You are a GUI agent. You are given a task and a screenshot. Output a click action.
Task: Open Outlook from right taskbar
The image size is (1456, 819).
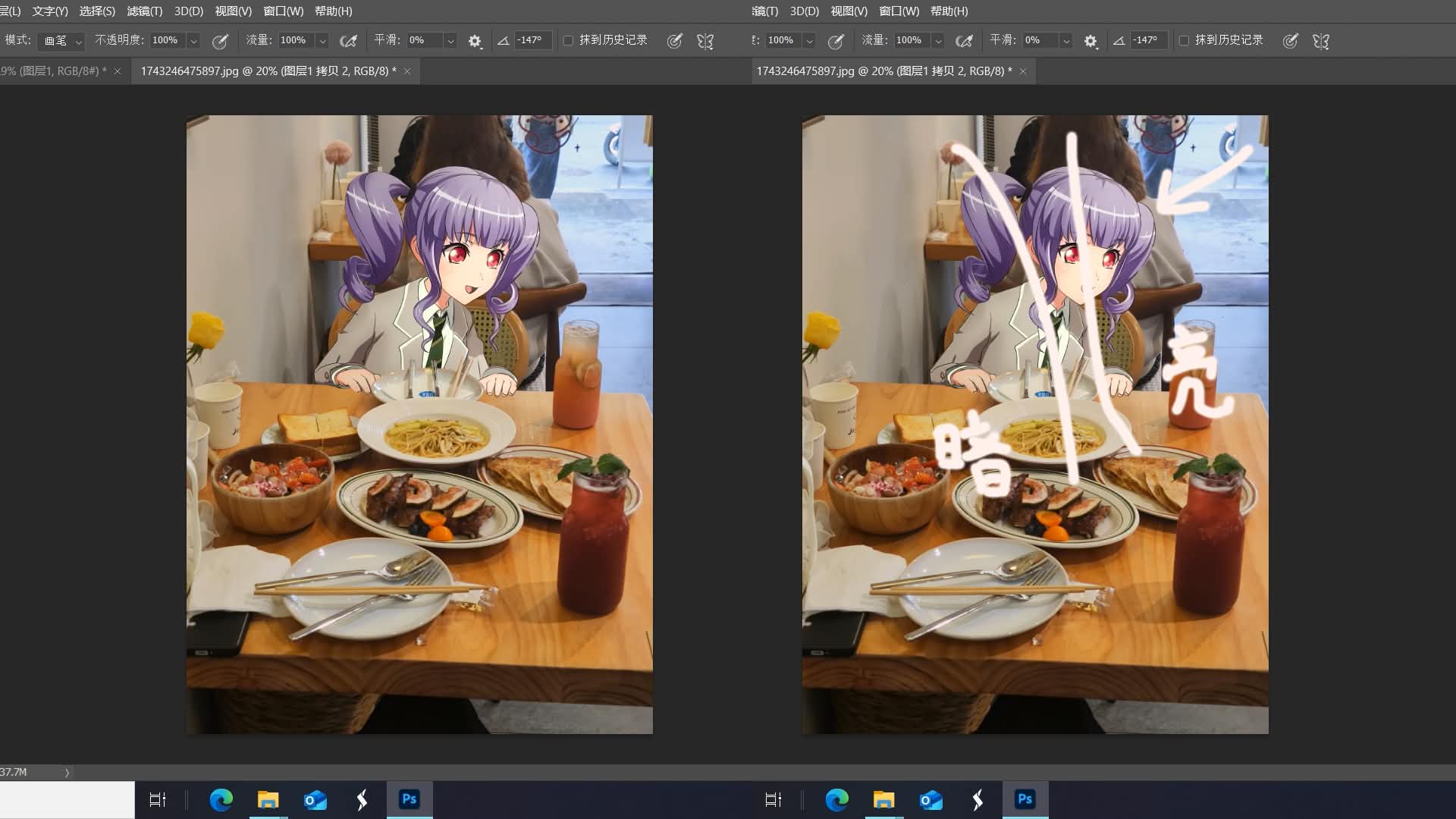930,799
